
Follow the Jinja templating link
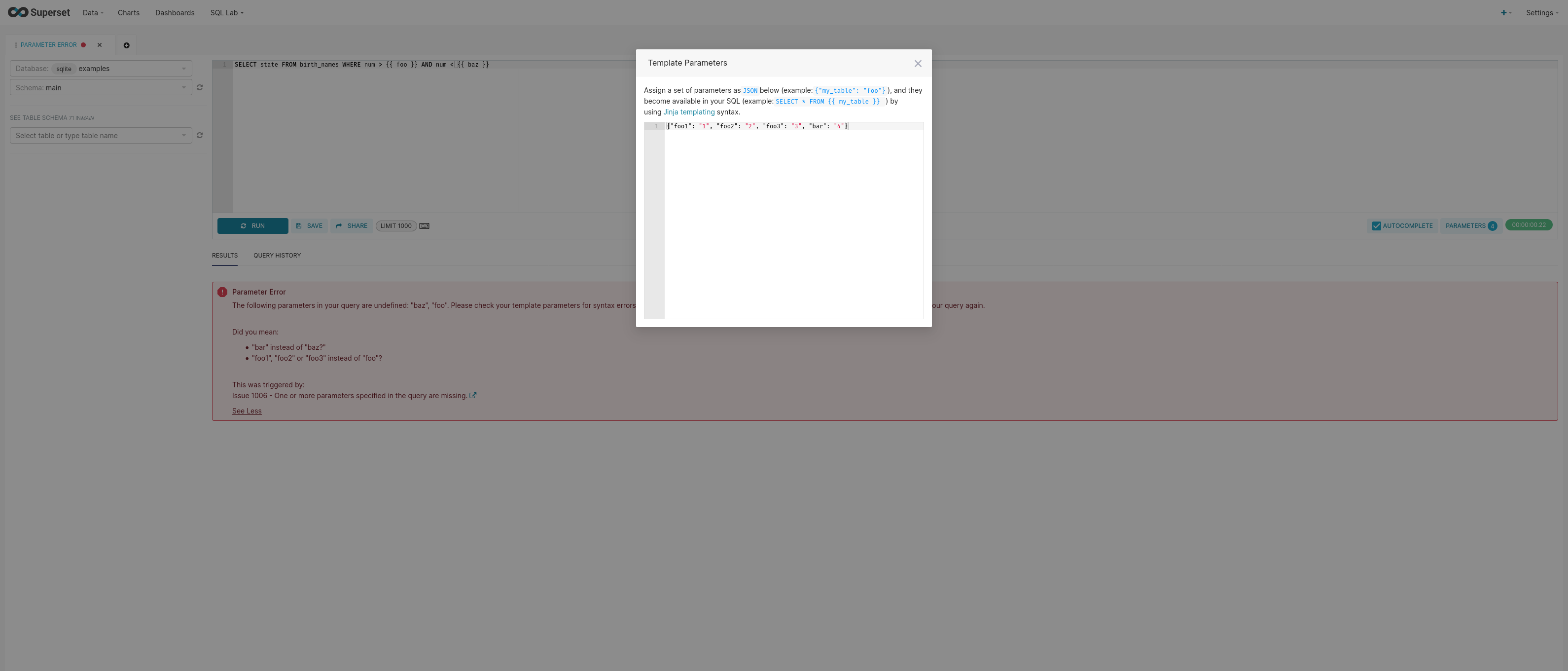coord(688,112)
